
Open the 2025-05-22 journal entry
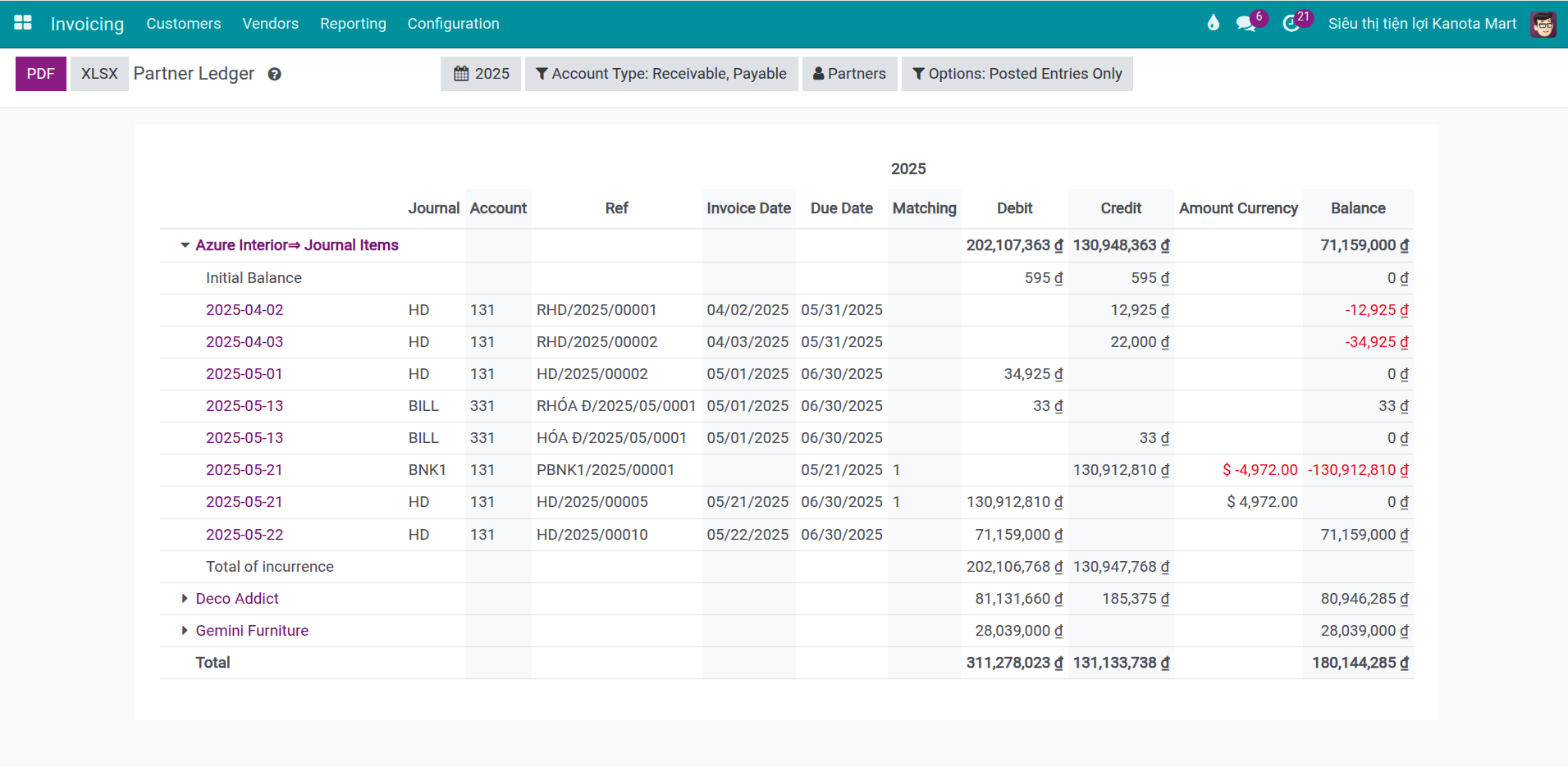click(x=245, y=535)
